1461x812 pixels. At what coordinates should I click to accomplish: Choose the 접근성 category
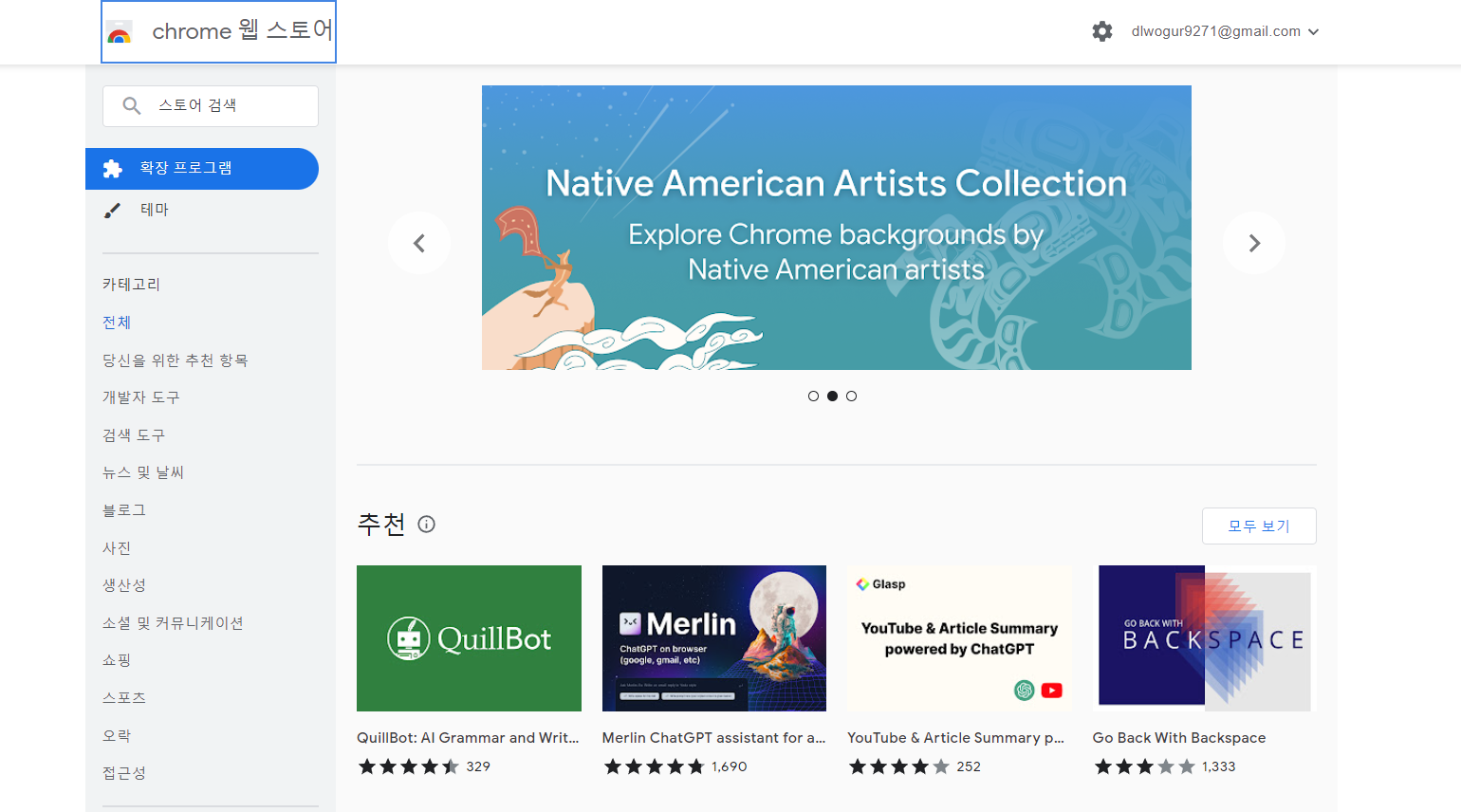(x=124, y=773)
